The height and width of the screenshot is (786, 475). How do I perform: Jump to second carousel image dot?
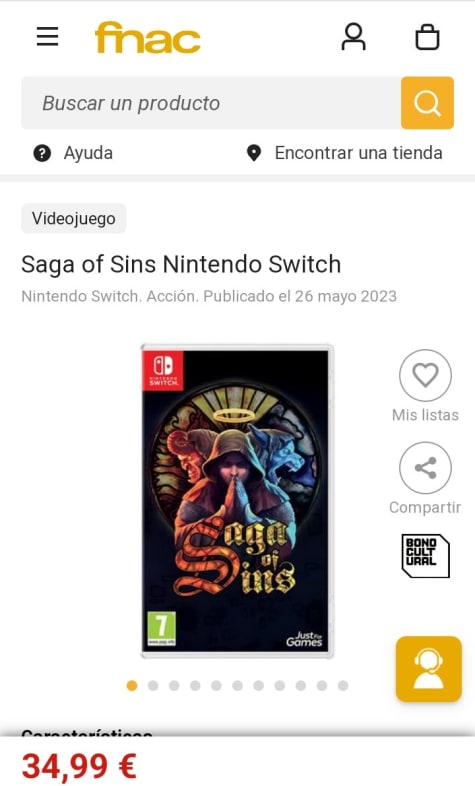coord(153,685)
